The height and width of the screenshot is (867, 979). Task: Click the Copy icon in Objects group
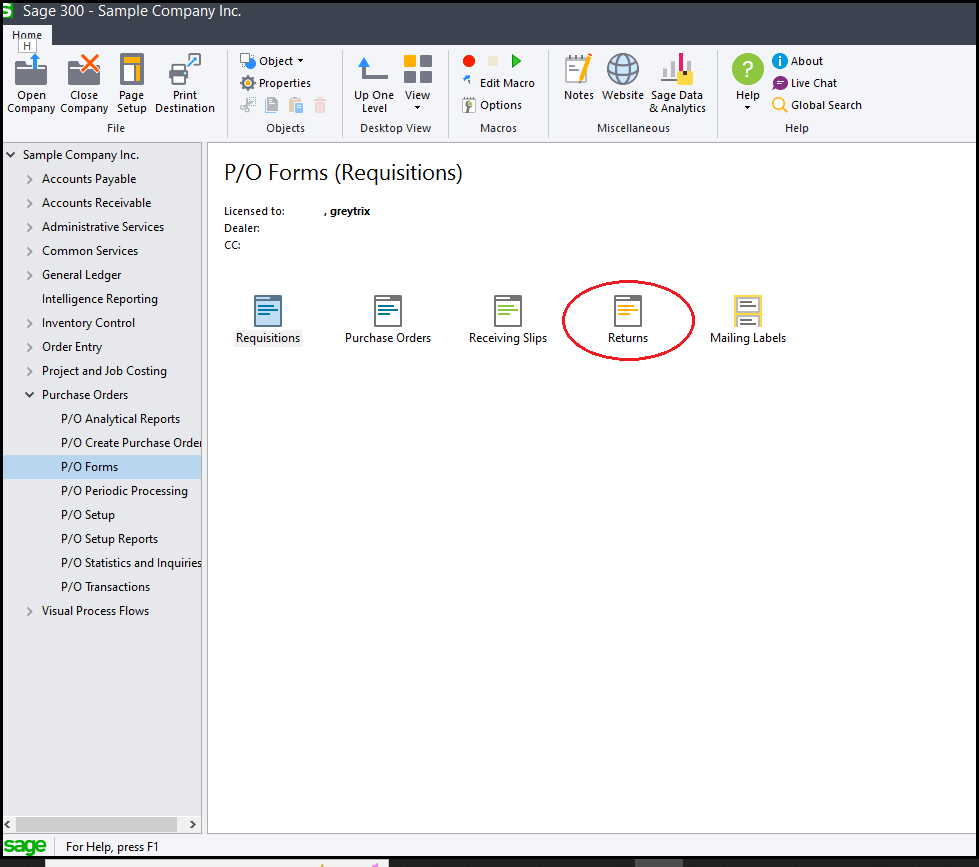(272, 105)
